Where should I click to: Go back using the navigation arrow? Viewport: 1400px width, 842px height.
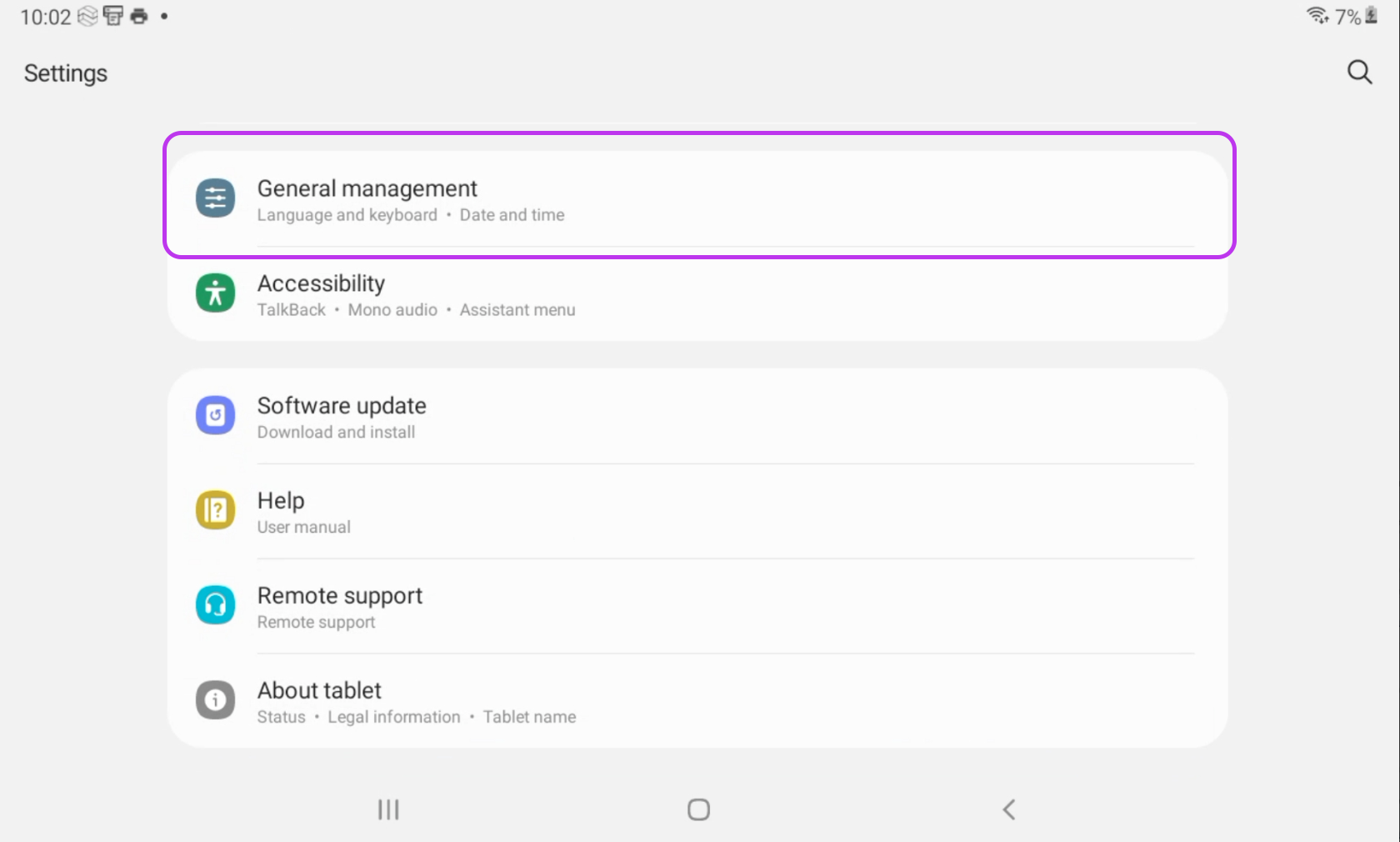1008,809
